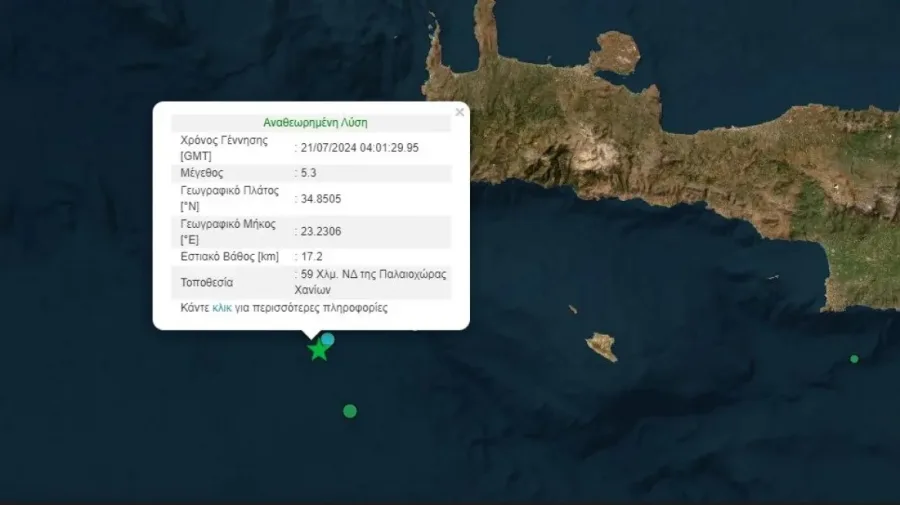Viewport: 900px width, 505px height.
Task: Close the earthquake info popup
Action: pyautogui.click(x=460, y=112)
